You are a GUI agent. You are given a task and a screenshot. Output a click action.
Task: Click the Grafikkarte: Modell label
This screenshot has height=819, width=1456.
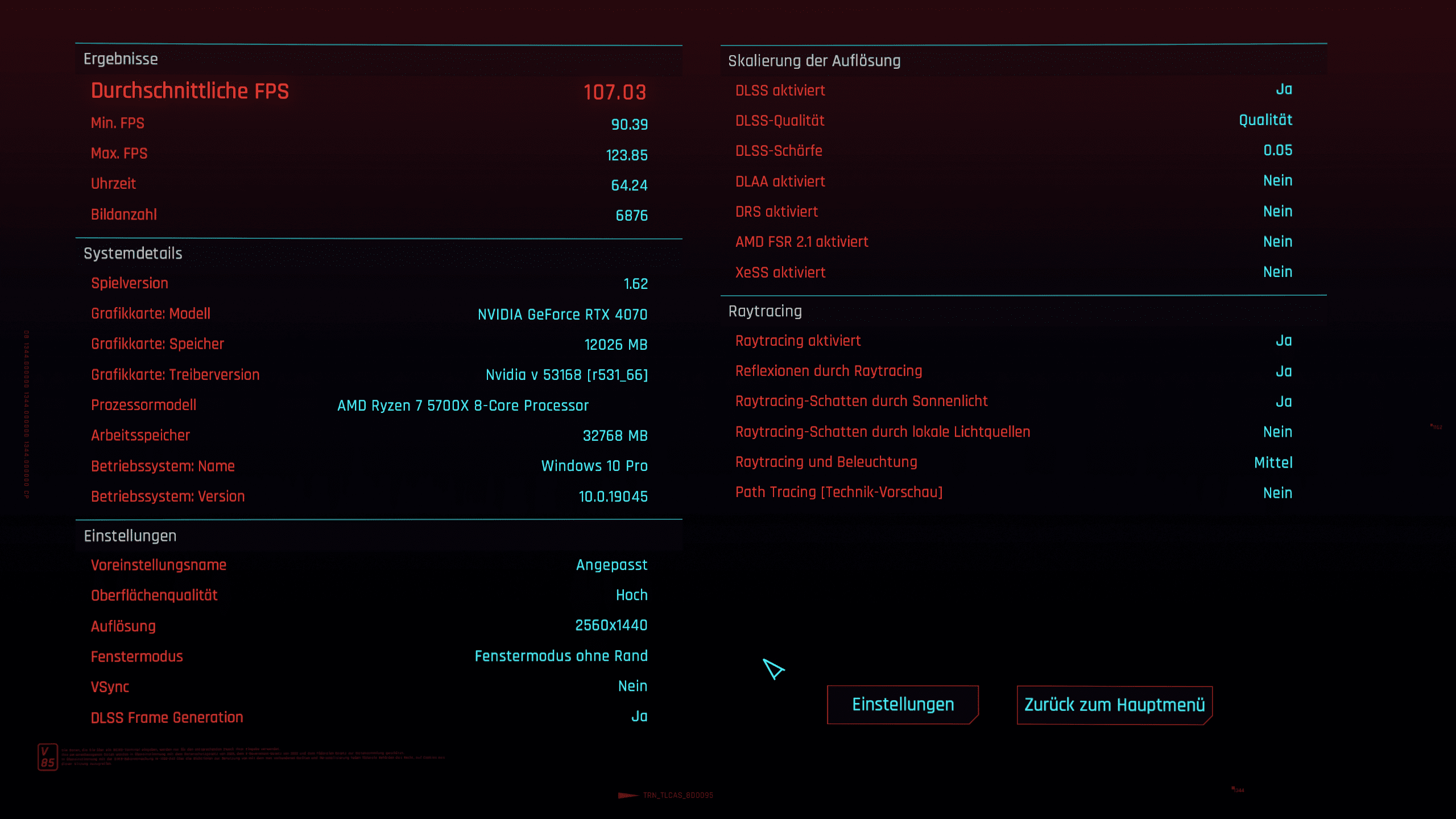pos(151,313)
